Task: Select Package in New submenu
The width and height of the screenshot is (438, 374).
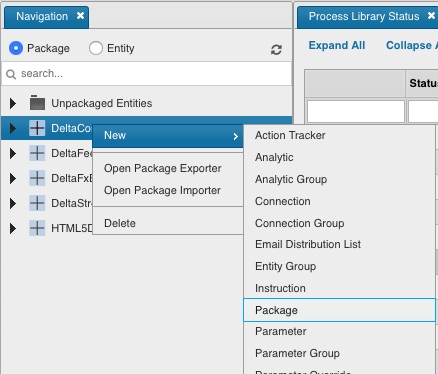Action: (339, 310)
